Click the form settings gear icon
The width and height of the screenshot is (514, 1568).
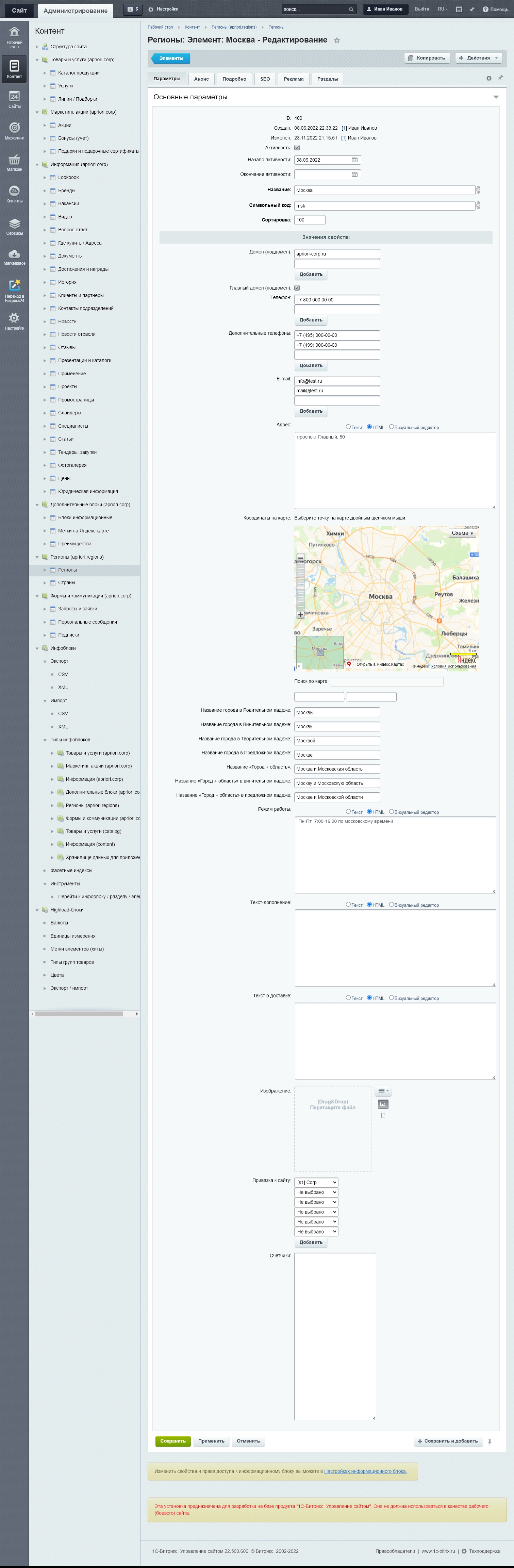(488, 79)
